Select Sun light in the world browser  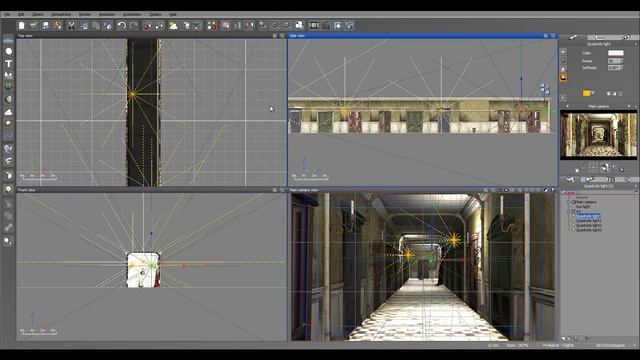click(583, 207)
